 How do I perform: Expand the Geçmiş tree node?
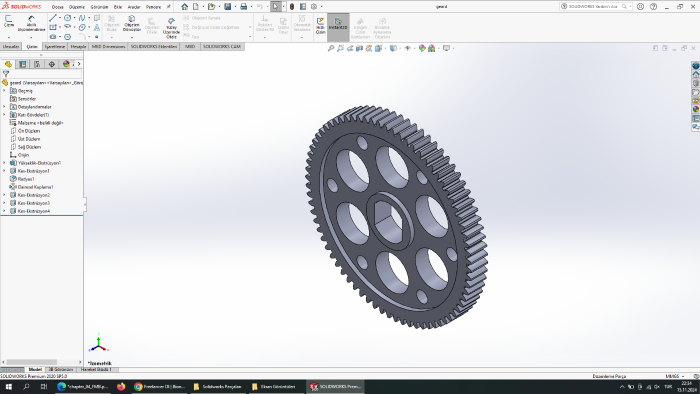(x=4, y=91)
